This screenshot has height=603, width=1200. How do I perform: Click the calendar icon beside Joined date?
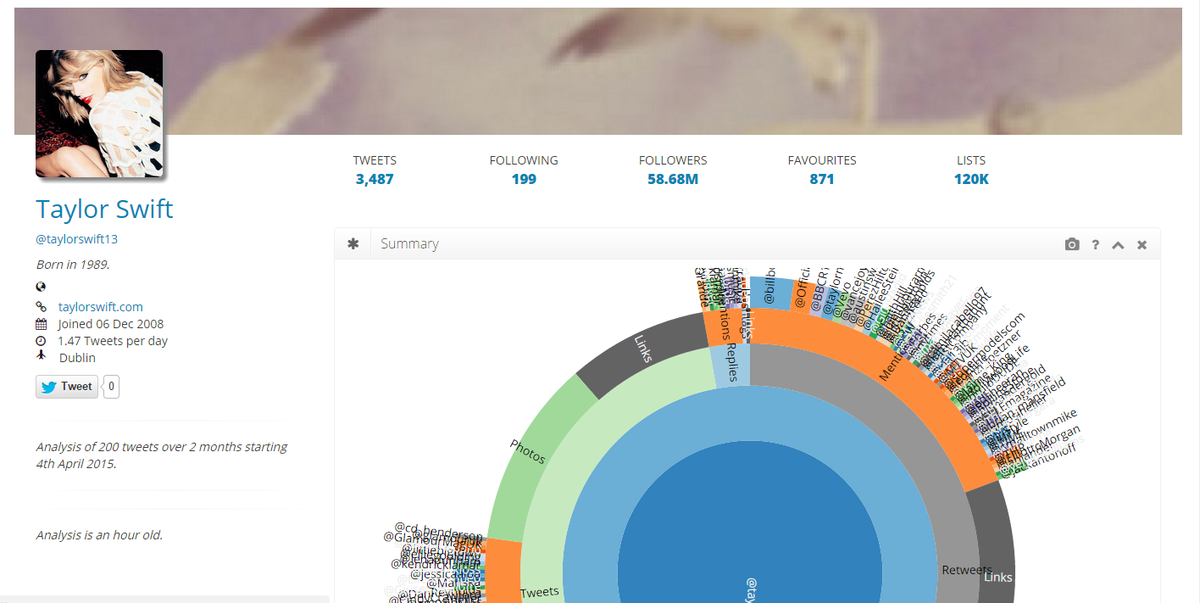41,324
